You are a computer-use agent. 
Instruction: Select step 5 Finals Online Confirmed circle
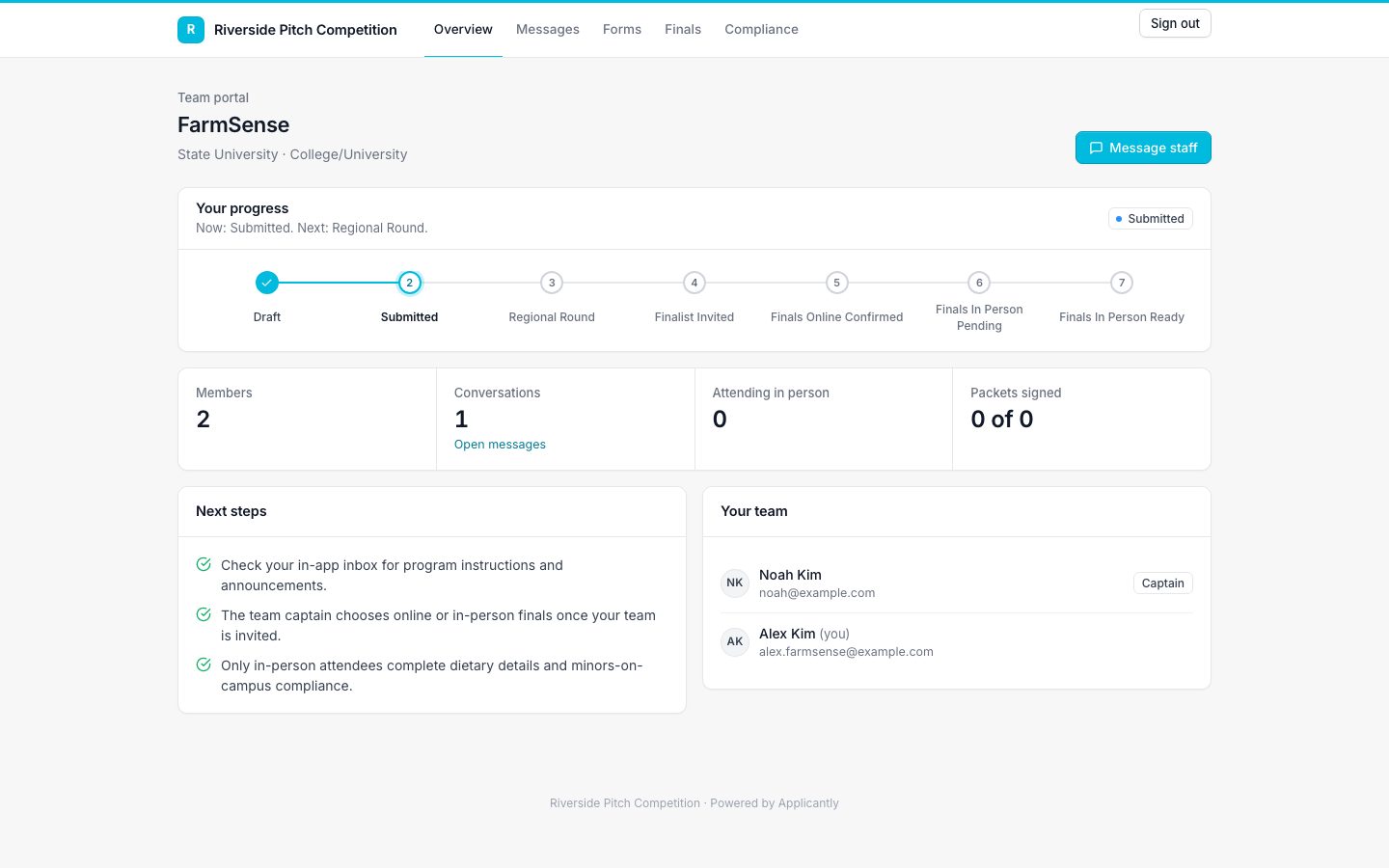pos(836,283)
